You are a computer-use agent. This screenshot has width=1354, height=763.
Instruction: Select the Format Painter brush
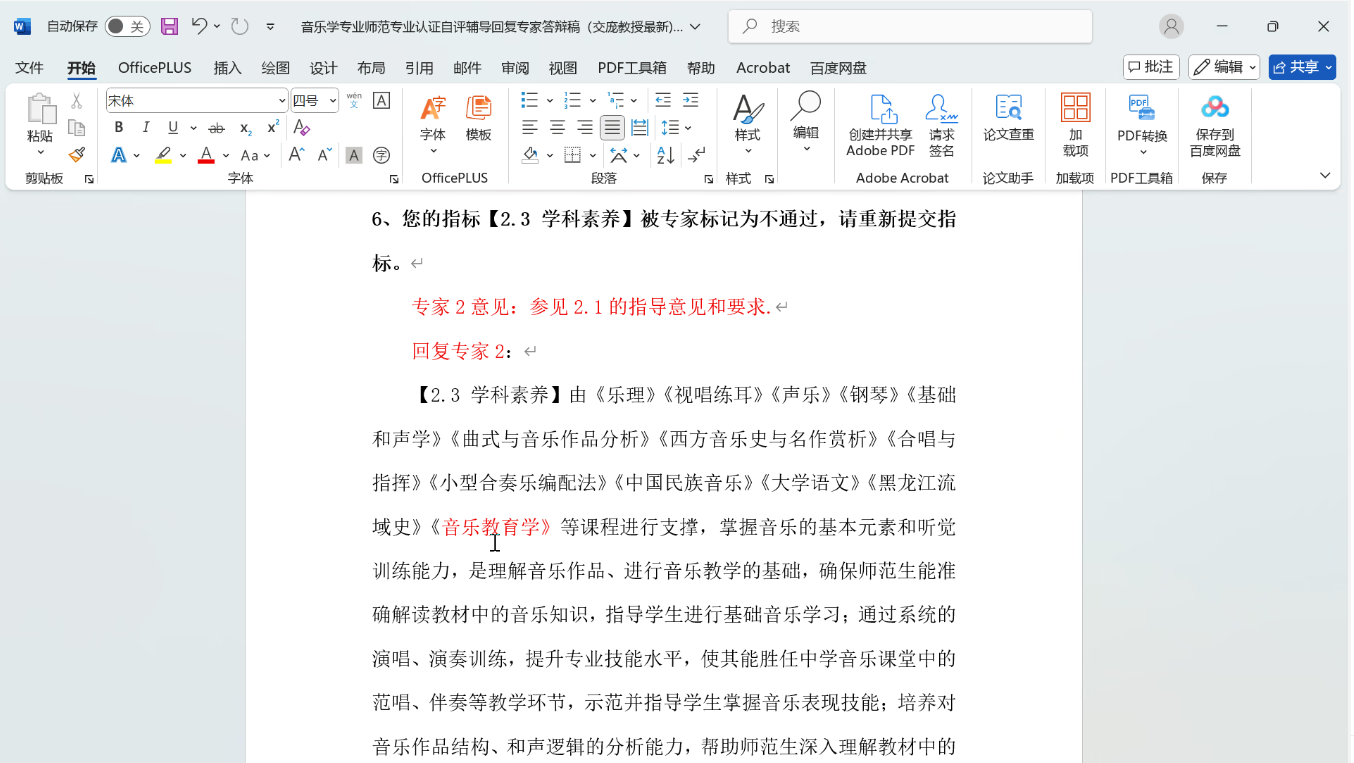coord(76,155)
